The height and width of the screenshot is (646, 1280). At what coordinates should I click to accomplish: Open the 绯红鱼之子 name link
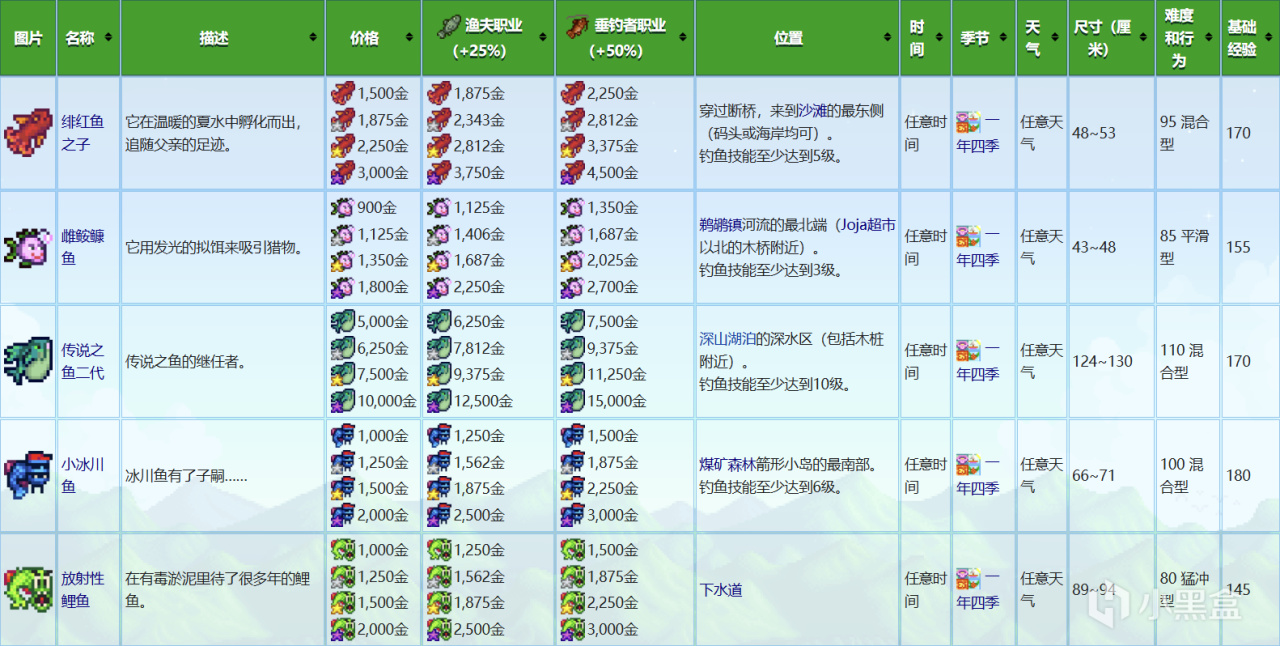pos(82,133)
